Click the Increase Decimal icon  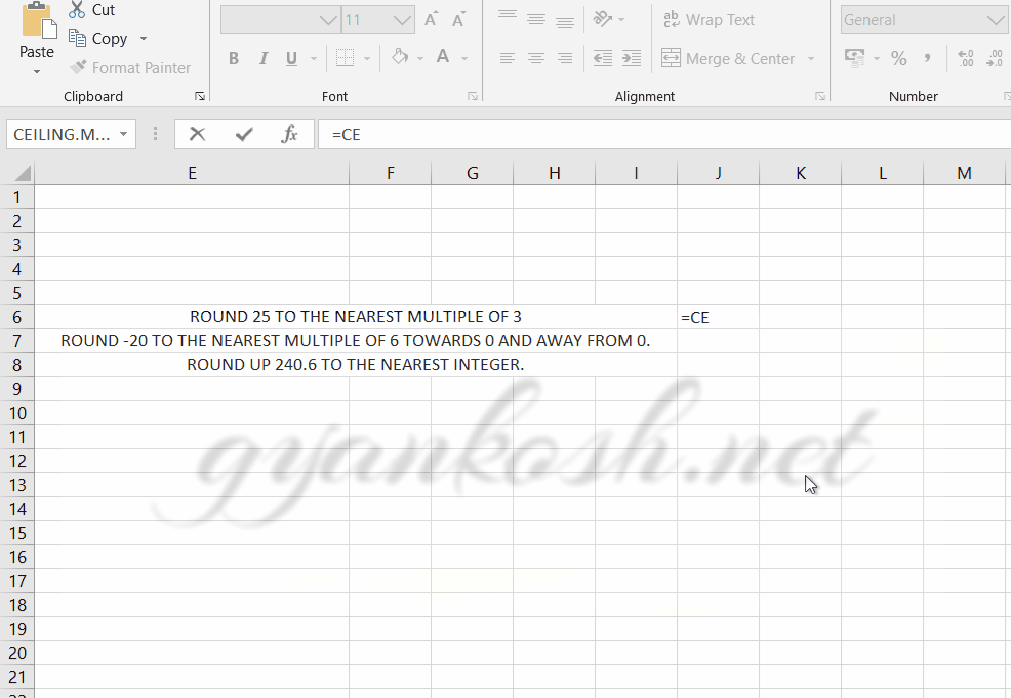(964, 58)
